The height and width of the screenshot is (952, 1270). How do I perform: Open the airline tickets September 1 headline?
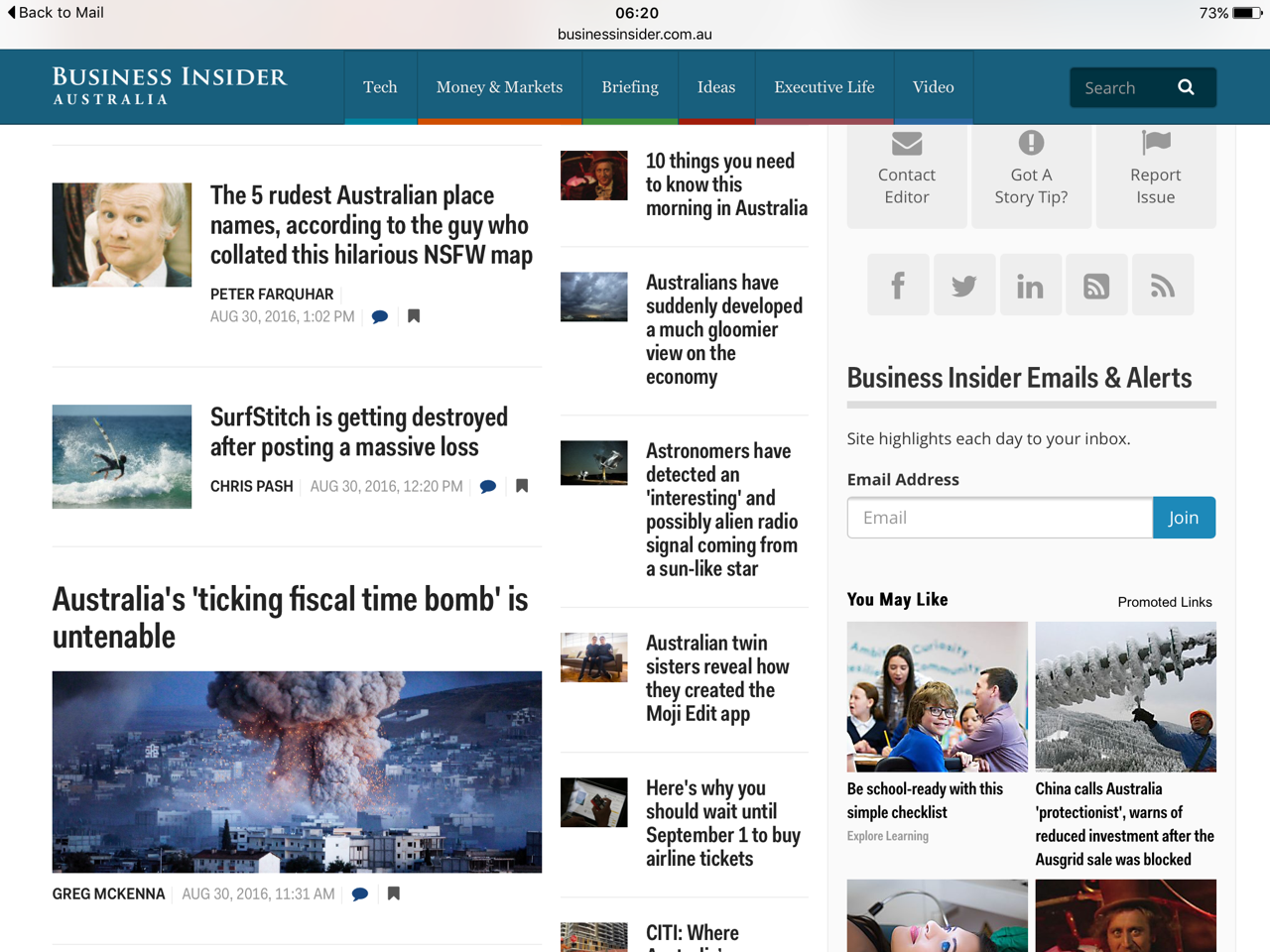[x=723, y=823]
